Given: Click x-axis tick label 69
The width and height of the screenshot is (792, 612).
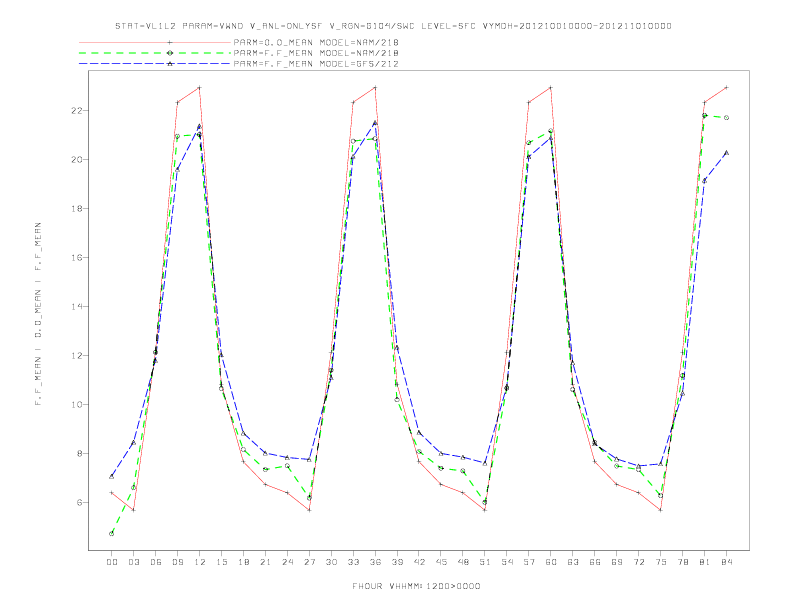Looking at the screenshot, I should point(617,562).
